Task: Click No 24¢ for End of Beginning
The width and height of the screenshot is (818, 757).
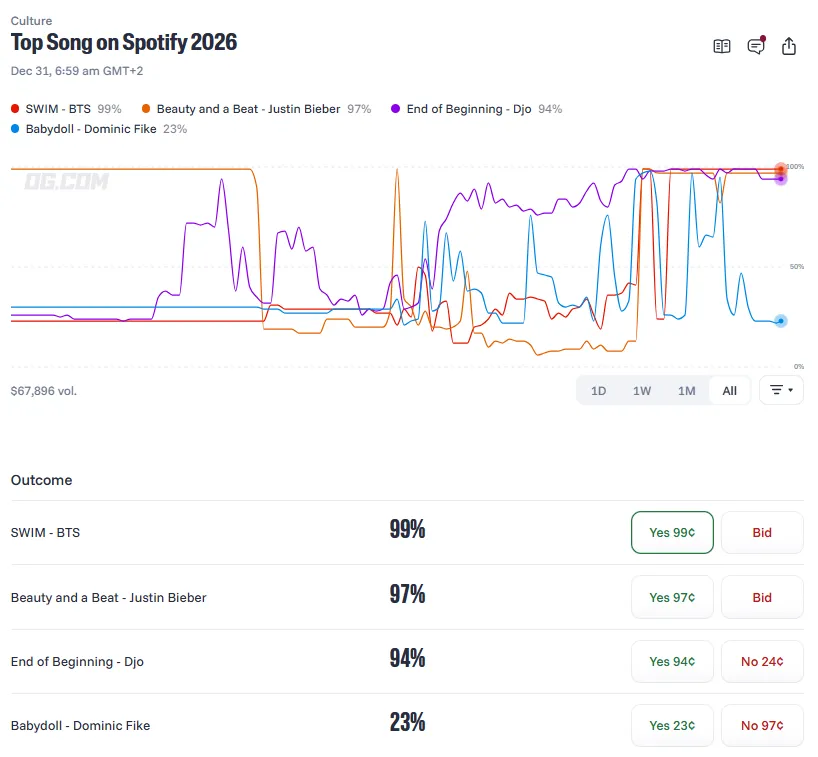Action: click(x=762, y=662)
